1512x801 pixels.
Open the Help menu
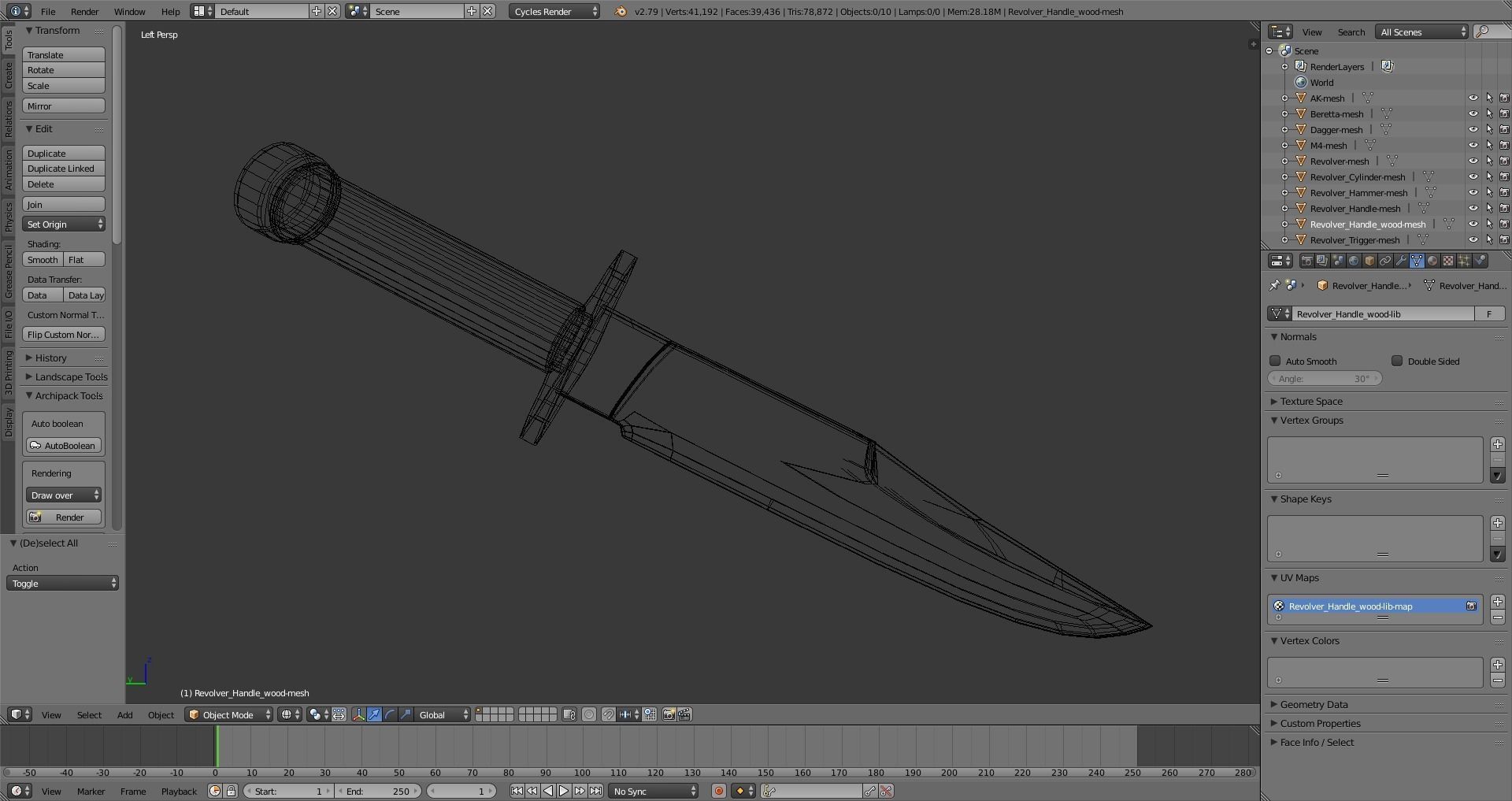coord(170,11)
